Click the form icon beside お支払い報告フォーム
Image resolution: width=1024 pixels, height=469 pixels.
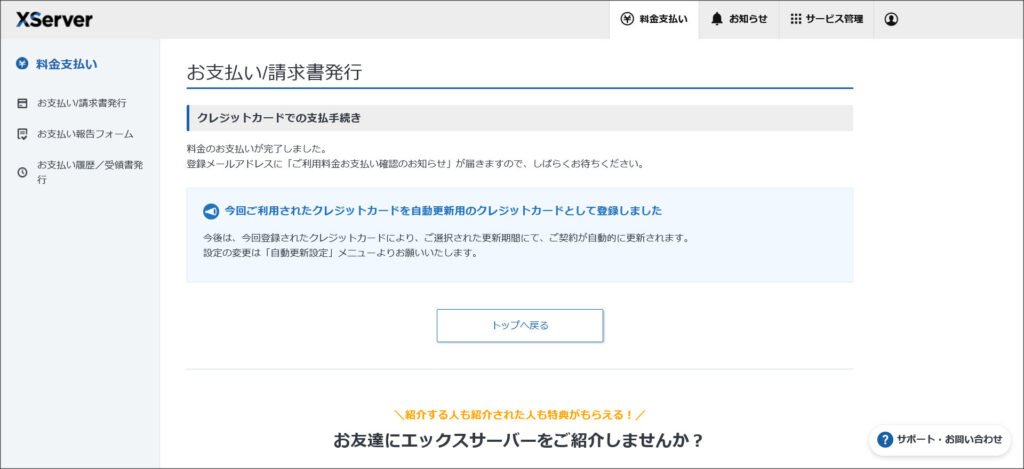pos(22,134)
